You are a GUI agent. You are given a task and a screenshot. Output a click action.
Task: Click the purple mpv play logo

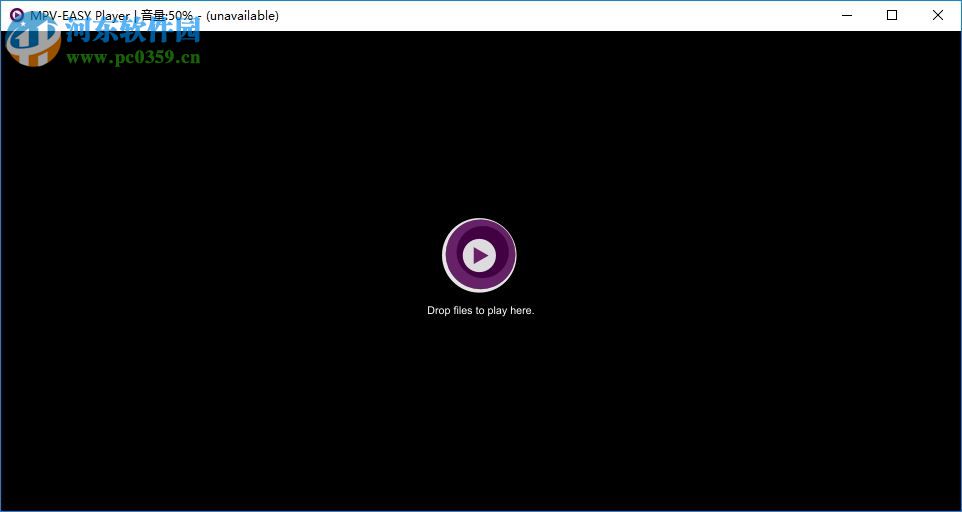point(479,255)
